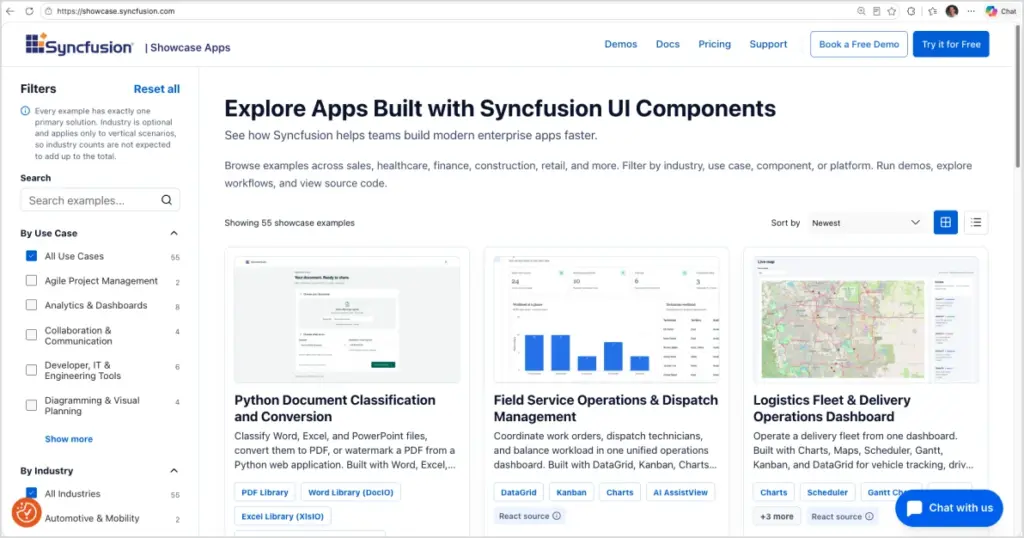Check Developer, IT & Engineering Tools filter

tap(31, 370)
